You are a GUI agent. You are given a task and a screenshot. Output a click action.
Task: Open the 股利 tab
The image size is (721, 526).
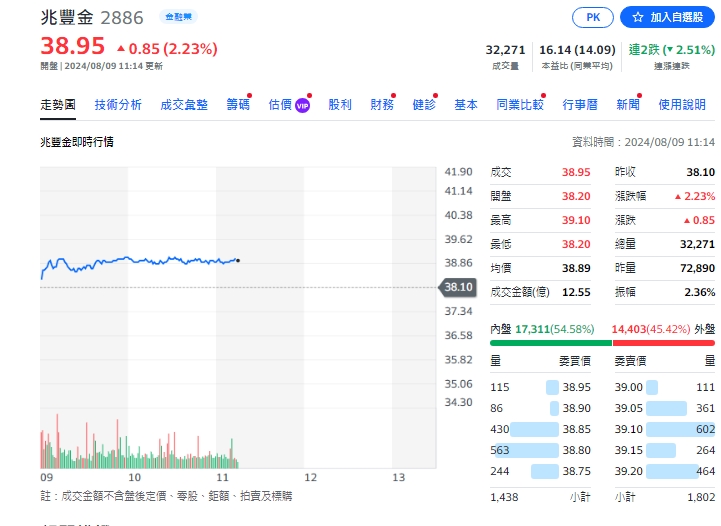coord(340,105)
